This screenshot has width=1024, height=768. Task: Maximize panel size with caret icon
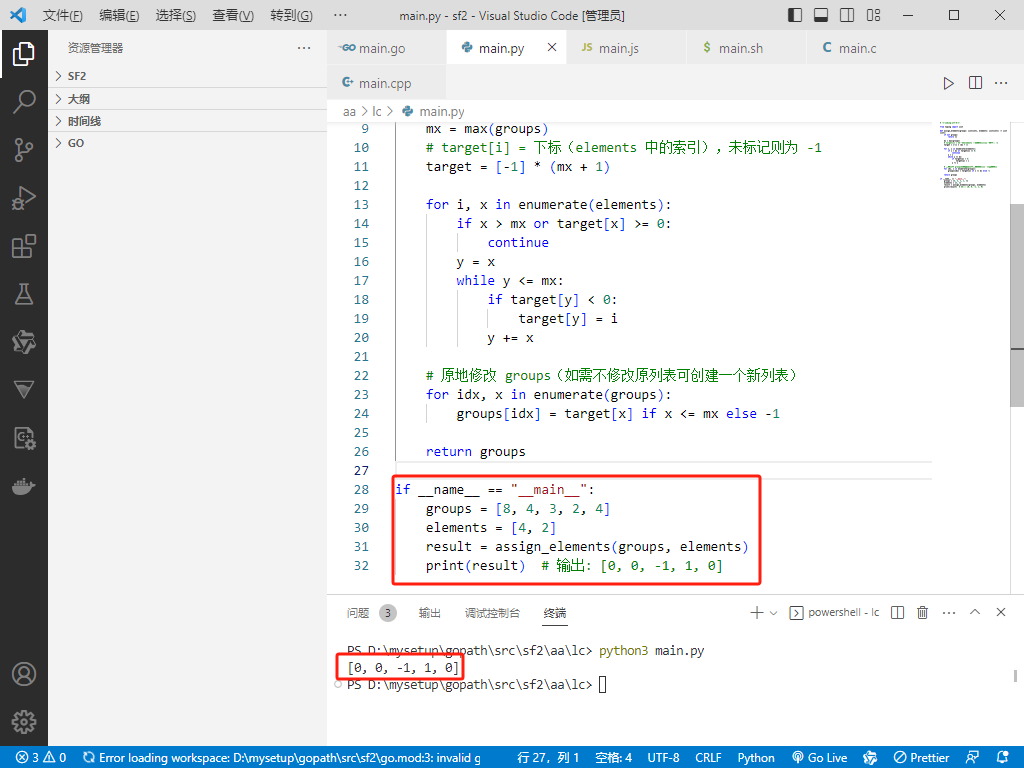[975, 613]
